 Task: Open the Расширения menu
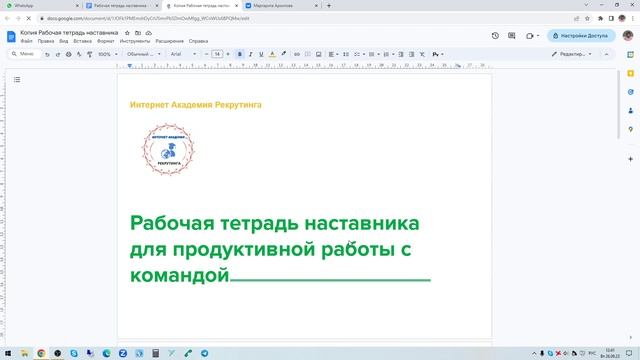(x=169, y=41)
